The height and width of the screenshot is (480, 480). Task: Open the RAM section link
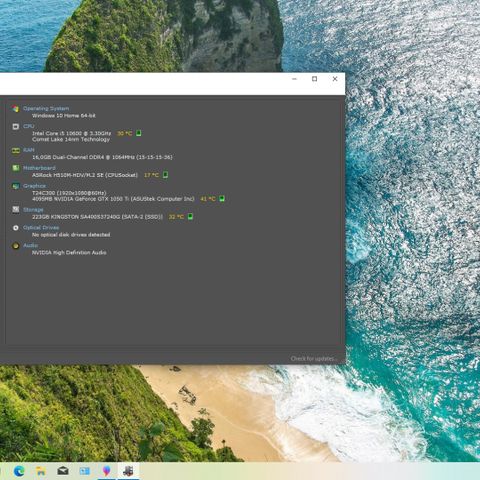point(29,150)
